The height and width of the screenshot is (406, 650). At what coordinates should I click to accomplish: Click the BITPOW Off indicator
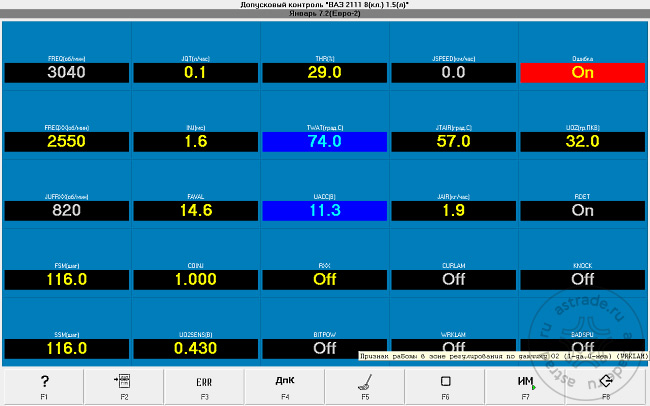click(325, 349)
